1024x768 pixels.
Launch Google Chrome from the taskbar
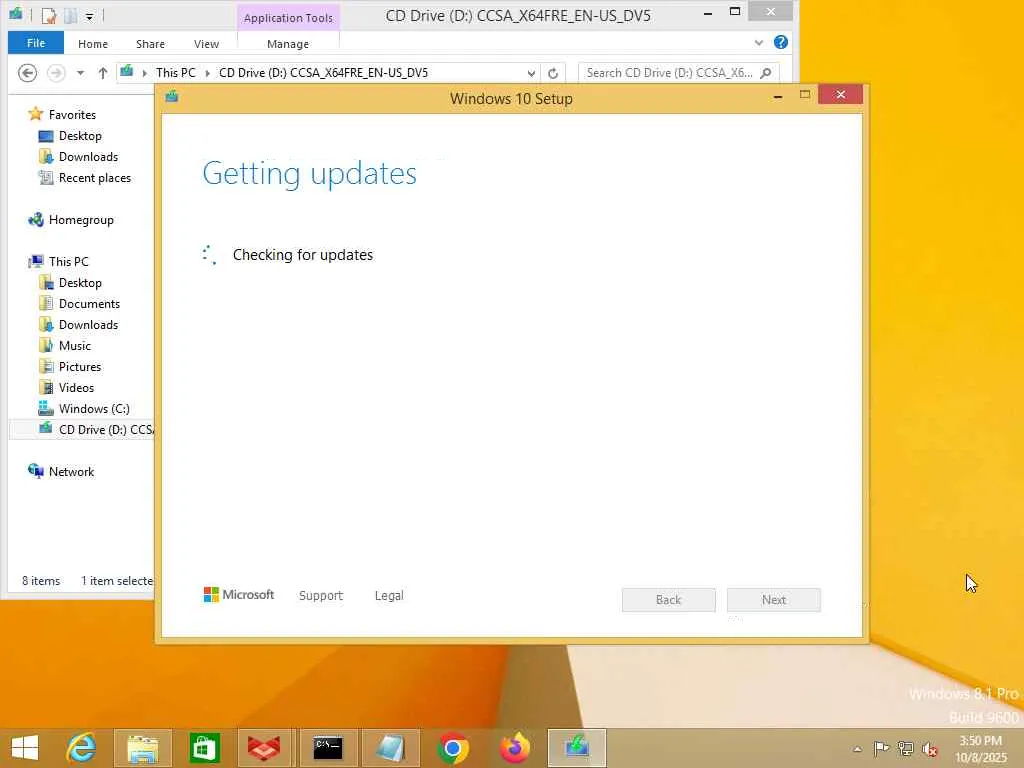coord(453,748)
